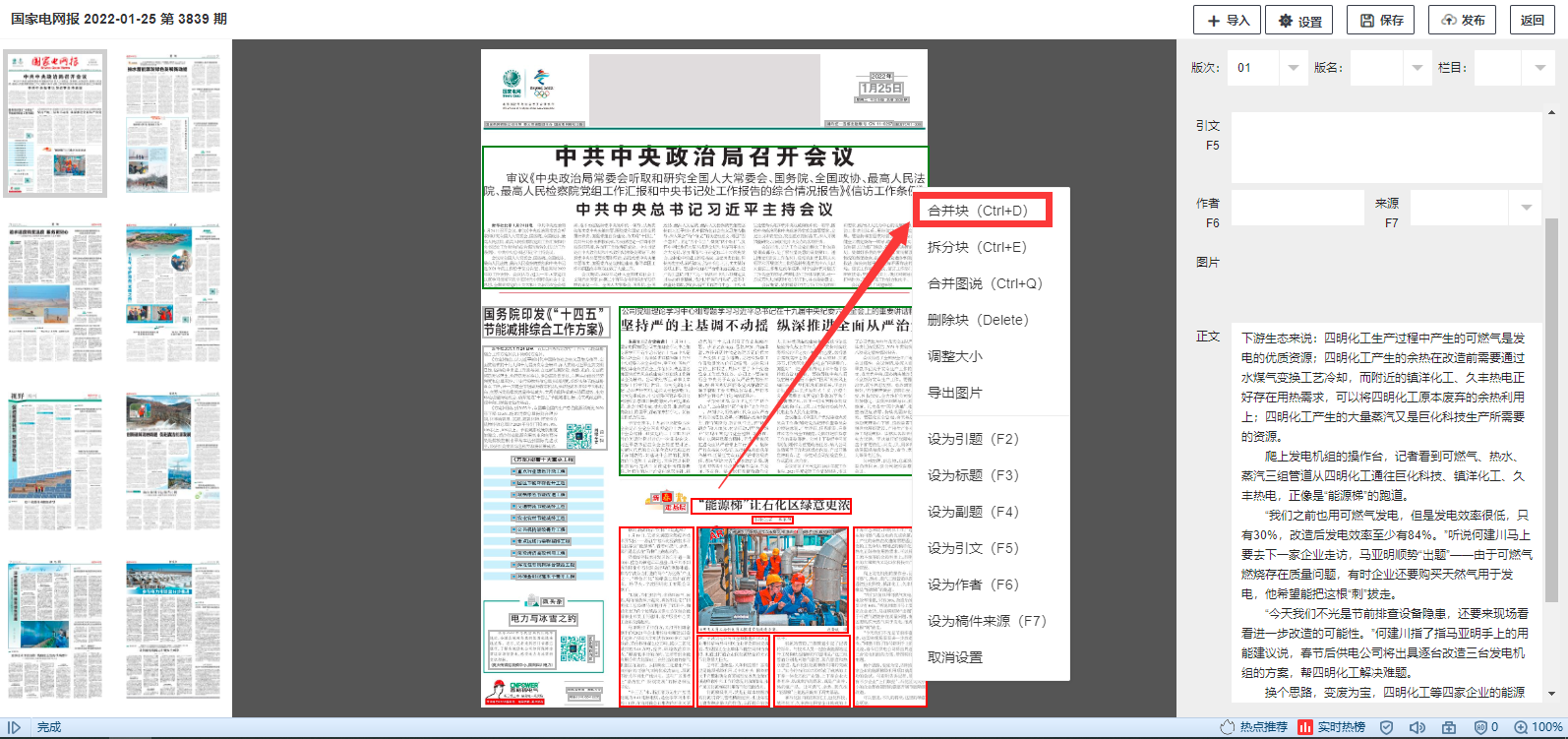Click the shield security icon in status bar

(x=1386, y=727)
